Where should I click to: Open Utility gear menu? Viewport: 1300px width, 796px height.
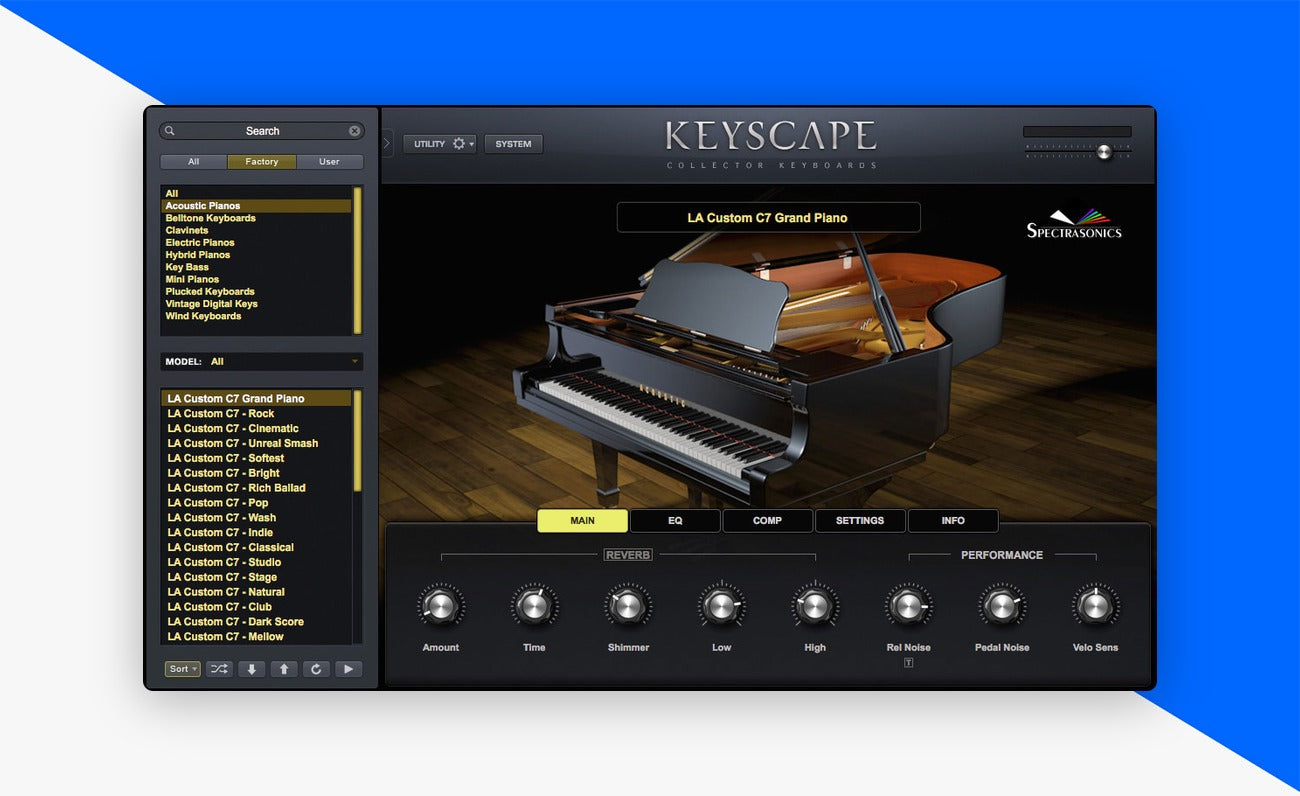coord(440,144)
